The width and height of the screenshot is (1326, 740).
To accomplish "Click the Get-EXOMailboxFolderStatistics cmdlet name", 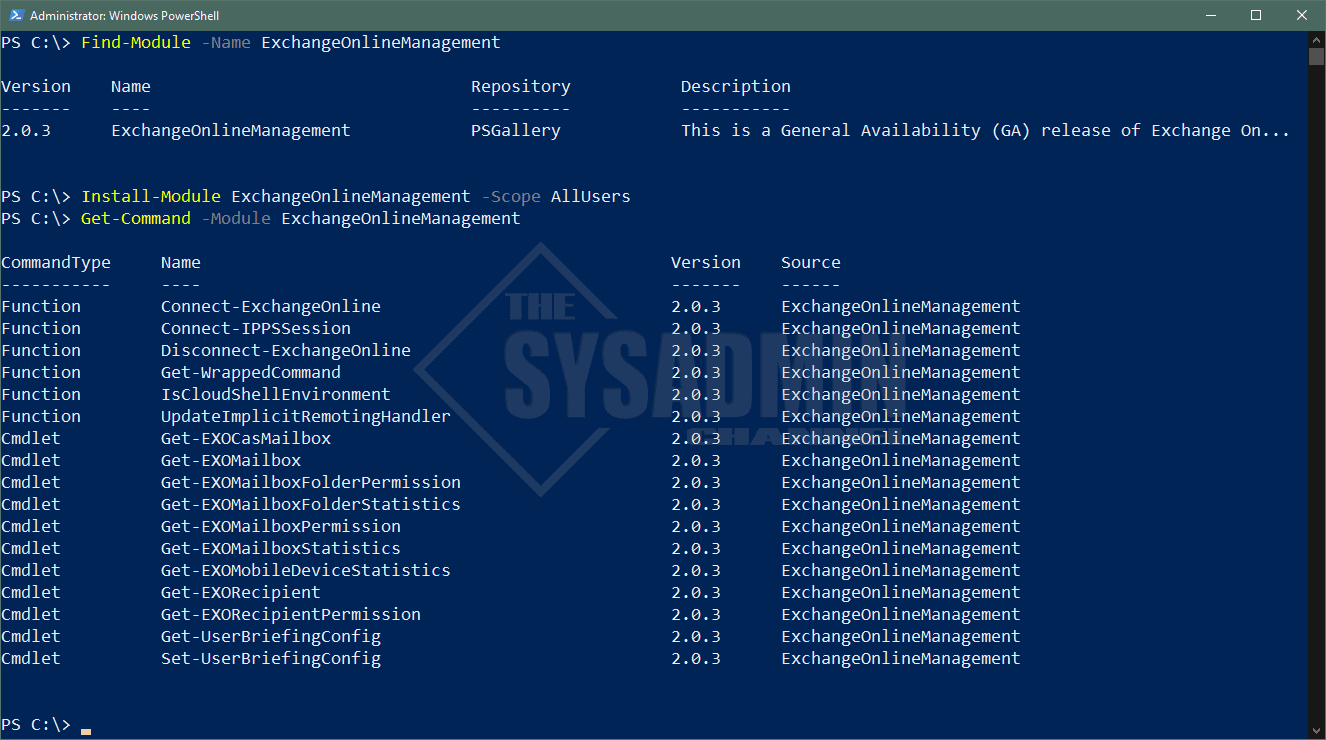I will pos(311,504).
